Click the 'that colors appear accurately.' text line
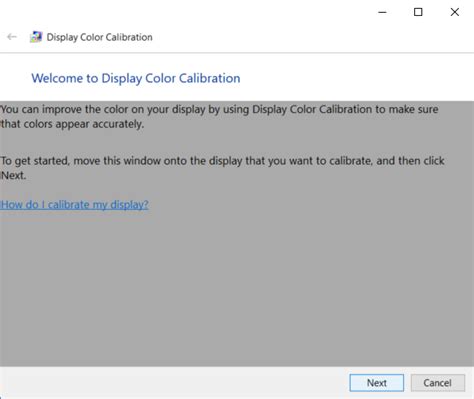Image resolution: width=474 pixels, height=399 pixels. [x=72, y=124]
